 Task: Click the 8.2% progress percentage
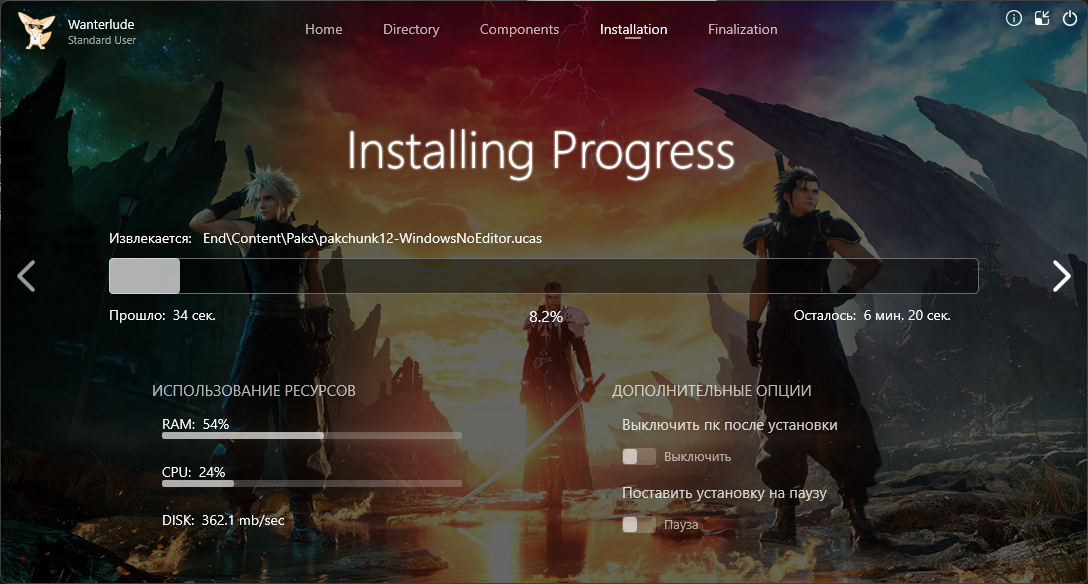tap(545, 316)
